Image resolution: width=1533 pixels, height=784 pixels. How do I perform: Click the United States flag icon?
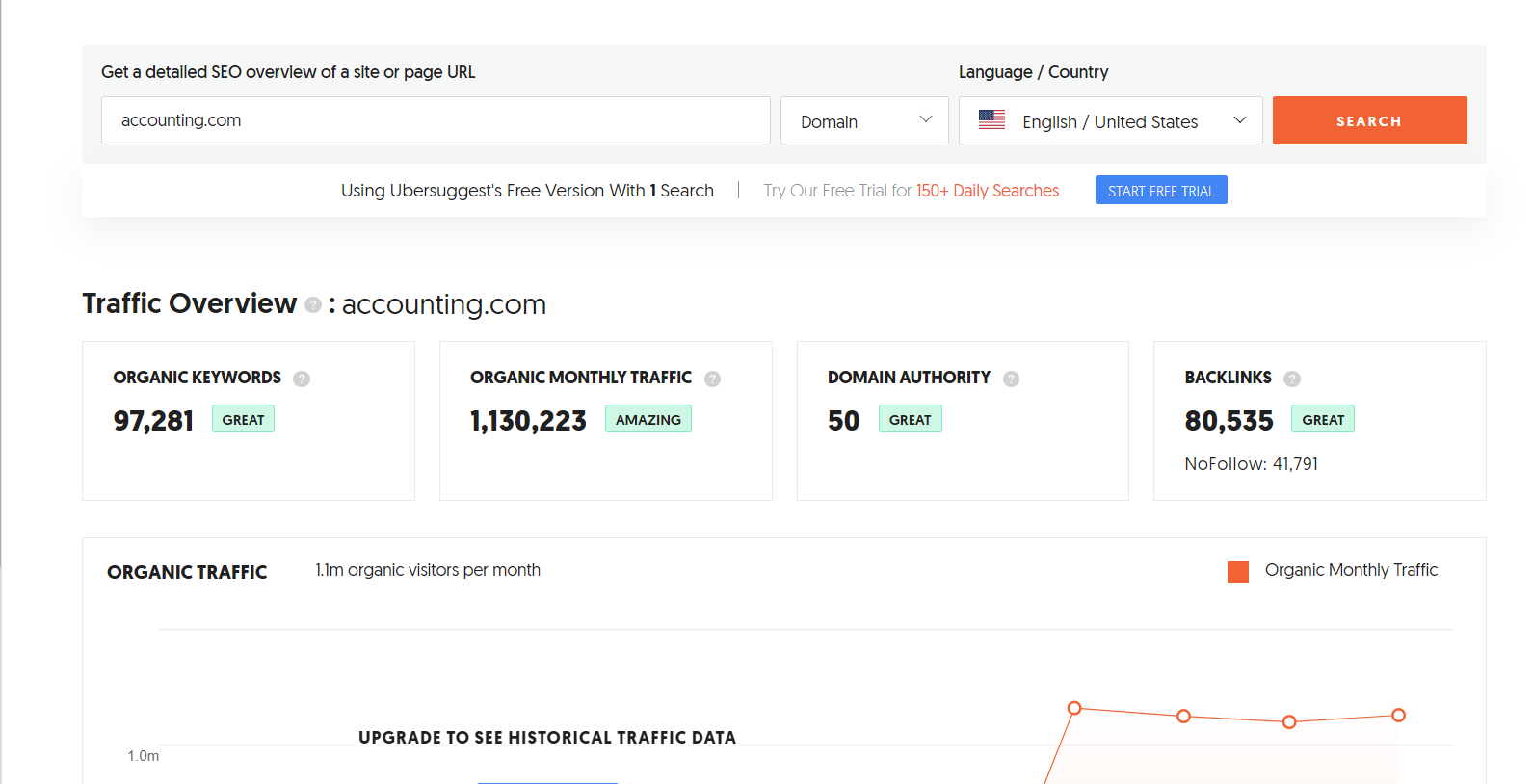pyautogui.click(x=991, y=119)
